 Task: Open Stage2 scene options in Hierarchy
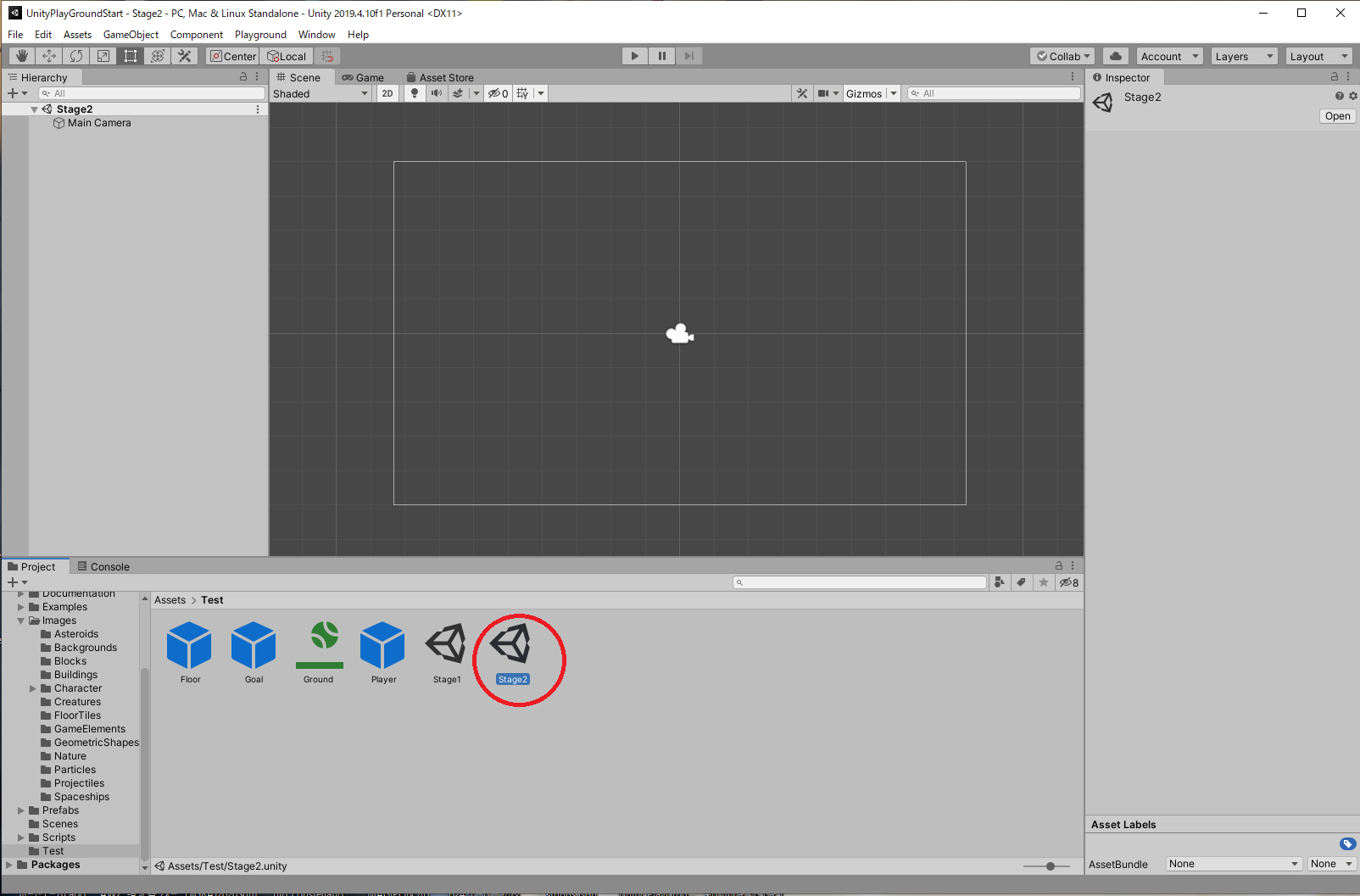[258, 109]
